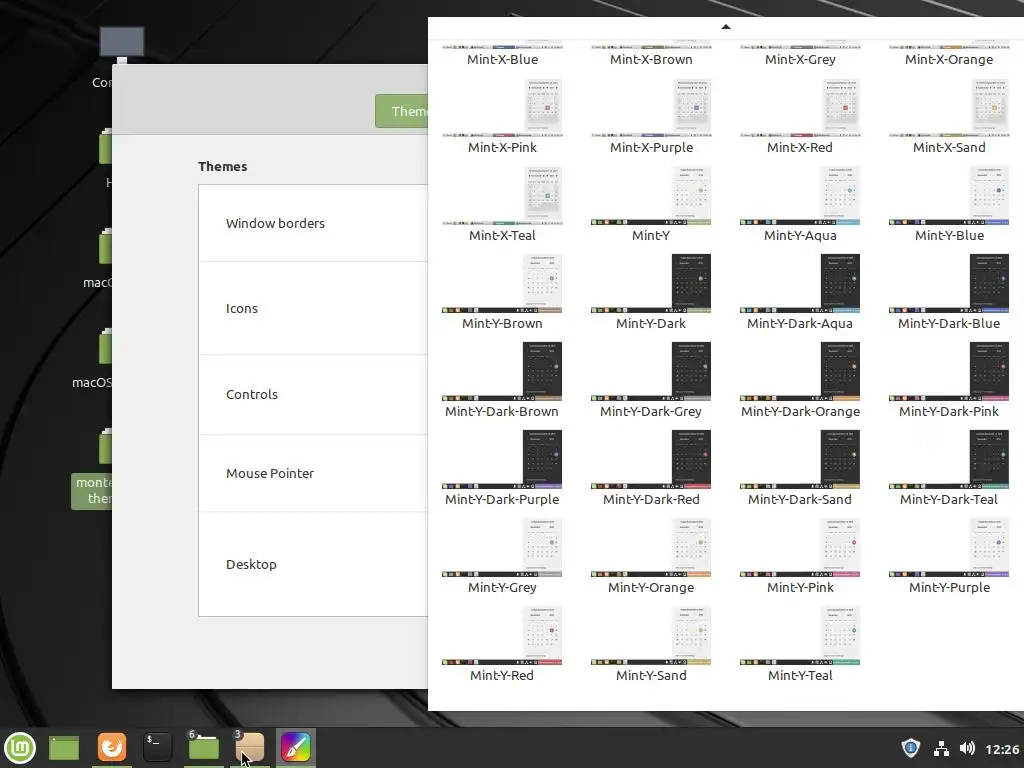1024x768 pixels.
Task: Choose the Mint-X-Sand theme
Action: pos(949,117)
